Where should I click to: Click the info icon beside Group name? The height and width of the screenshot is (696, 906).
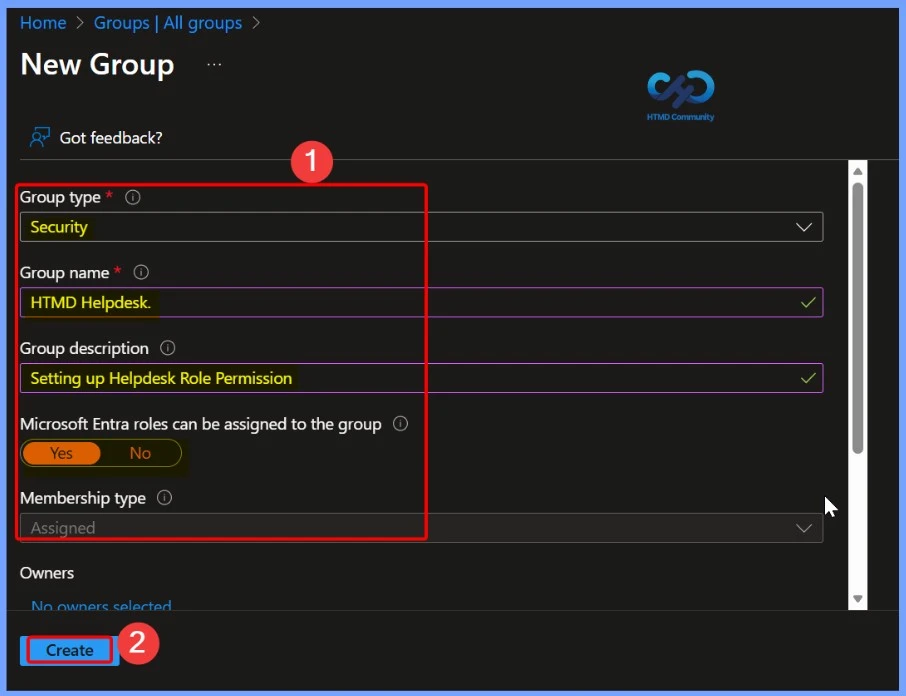[x=140, y=272]
